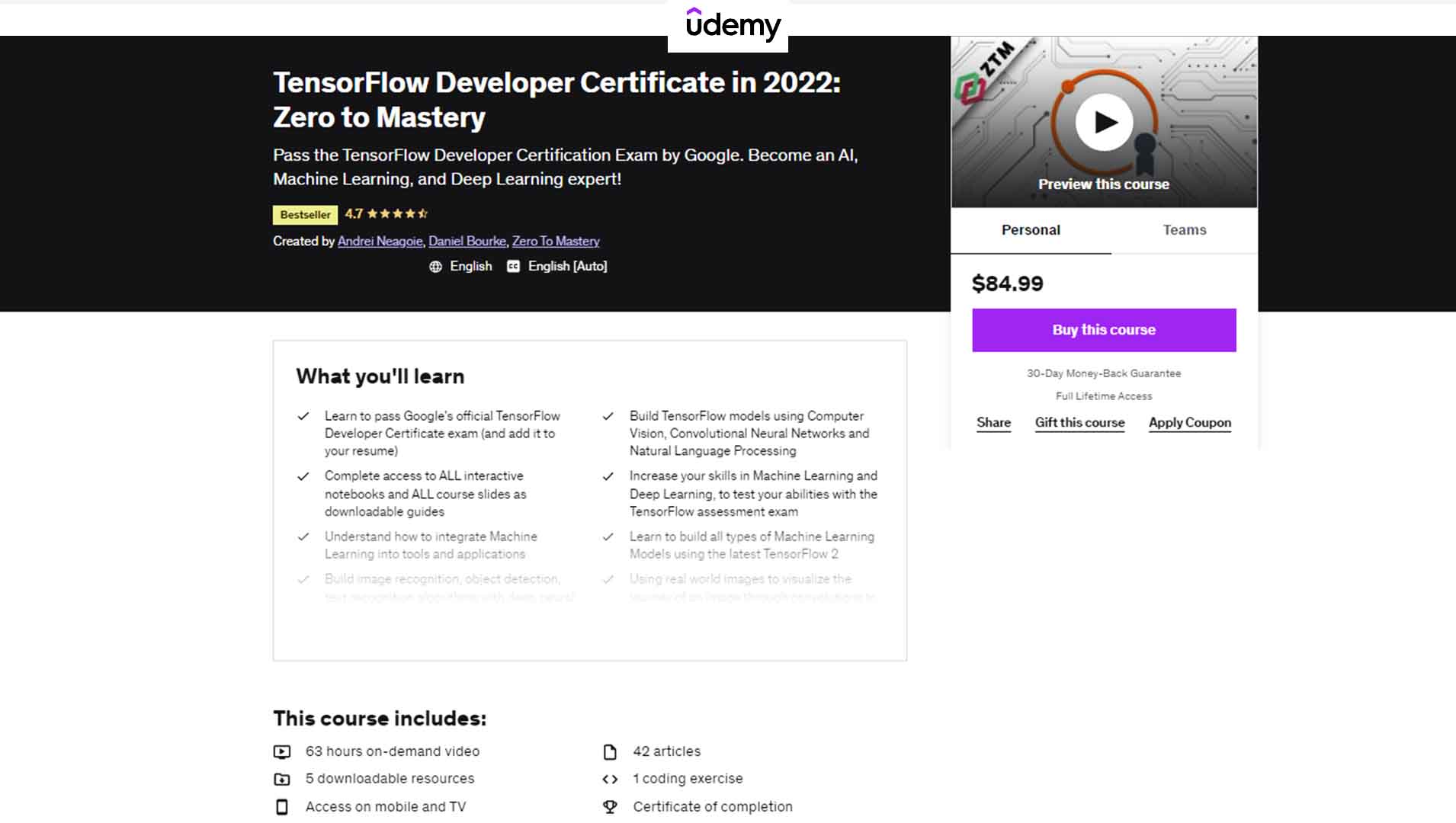The image size is (1456, 823).
Task: Open Daniel Bourke instructor profile
Action: [467, 242]
